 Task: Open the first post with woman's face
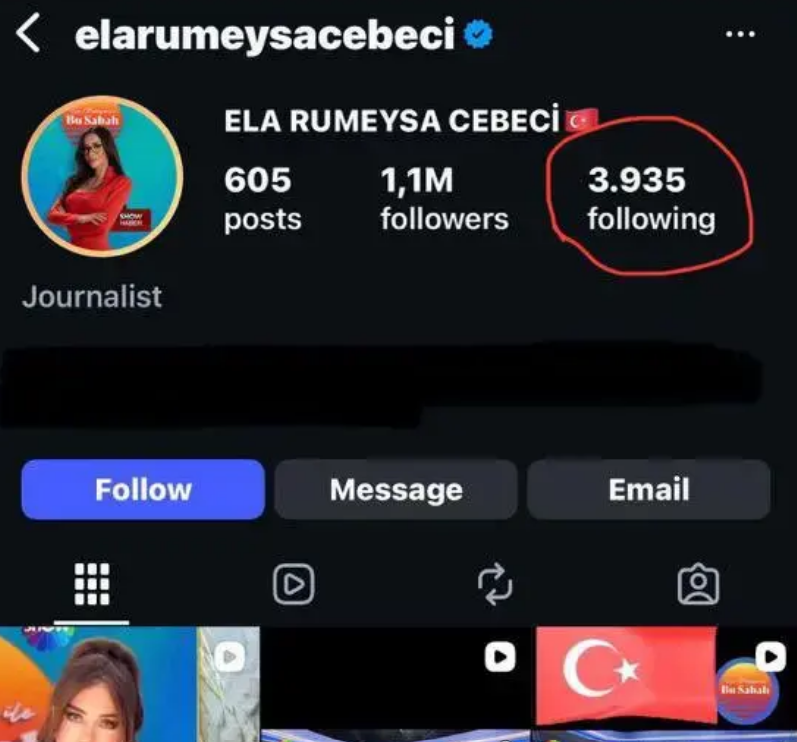pyautogui.click(x=130, y=684)
